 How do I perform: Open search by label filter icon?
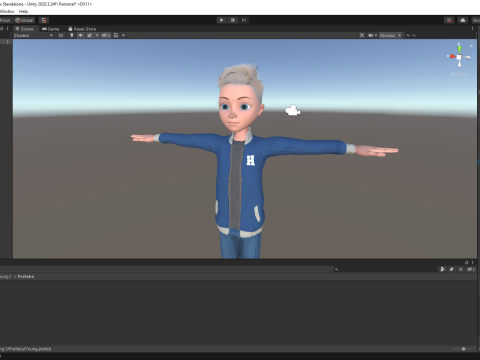(x=452, y=269)
